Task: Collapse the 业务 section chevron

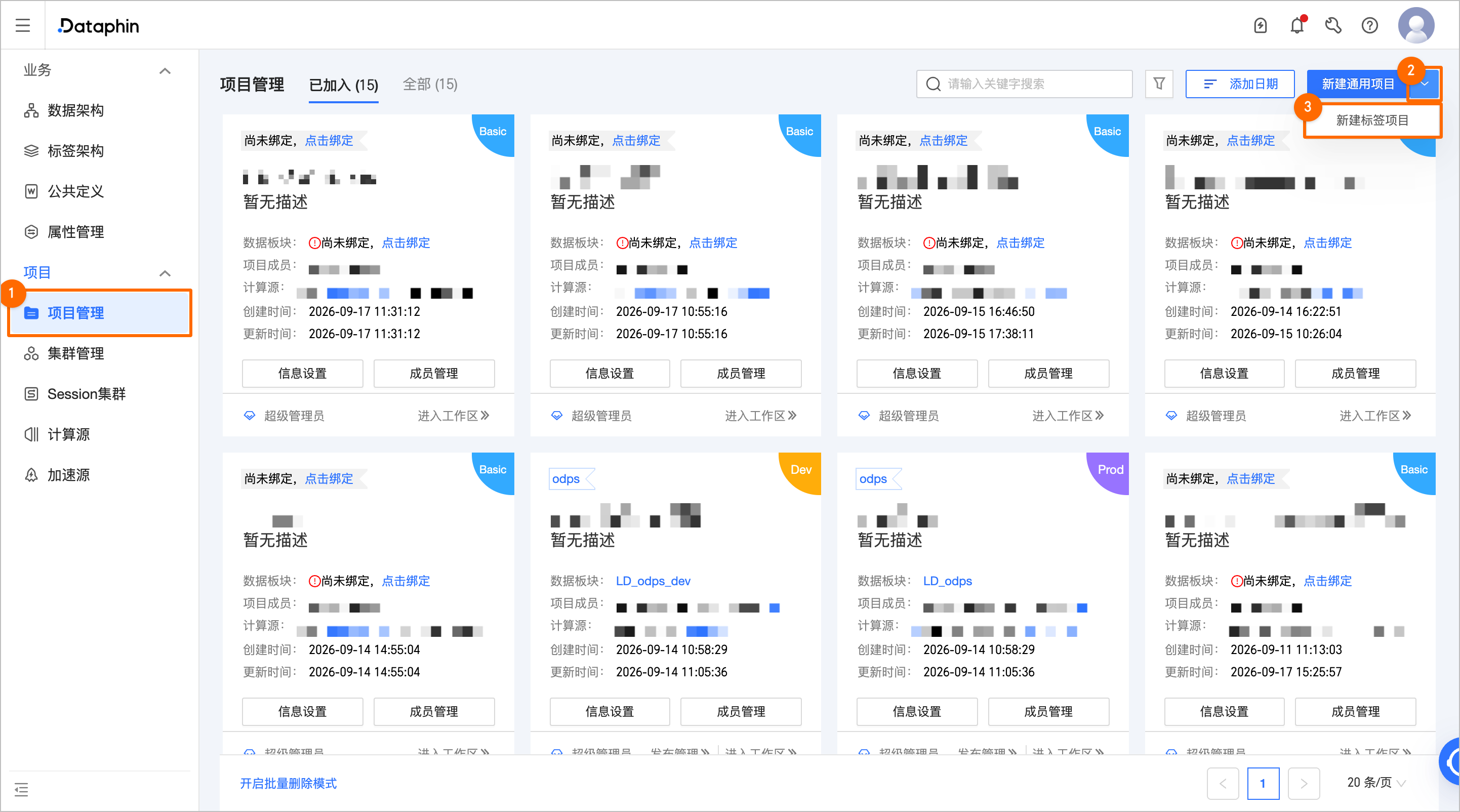Action: [x=165, y=71]
